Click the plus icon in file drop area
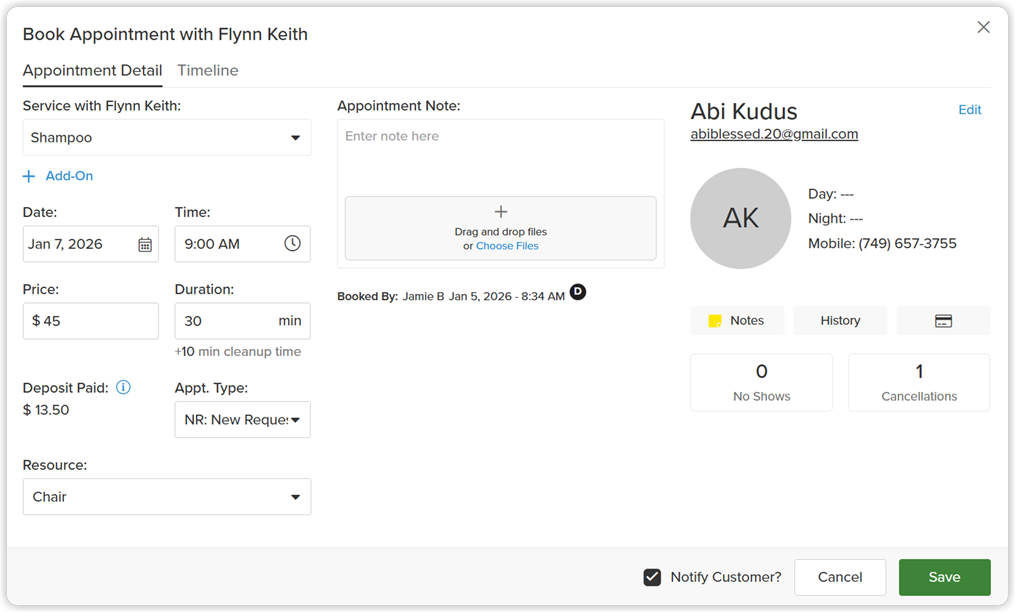The image size is (1016, 613). click(501, 212)
